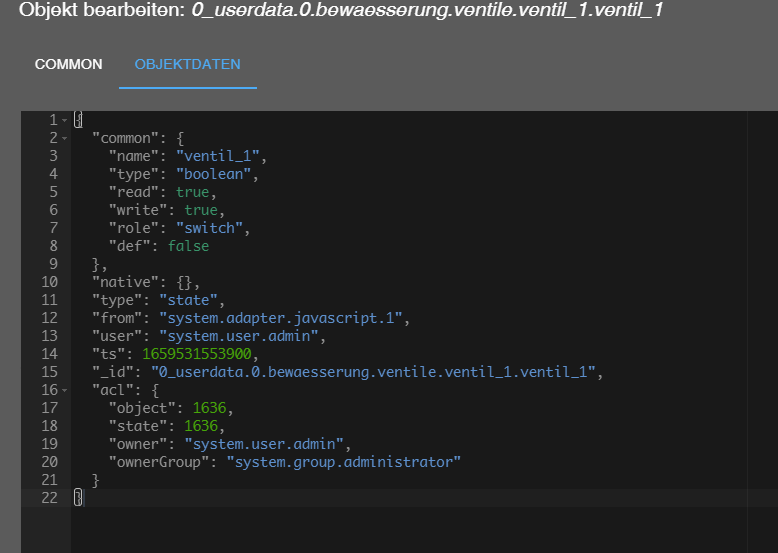Click the object value 1636 on line 17
This screenshot has width=778, height=553.
209,408
